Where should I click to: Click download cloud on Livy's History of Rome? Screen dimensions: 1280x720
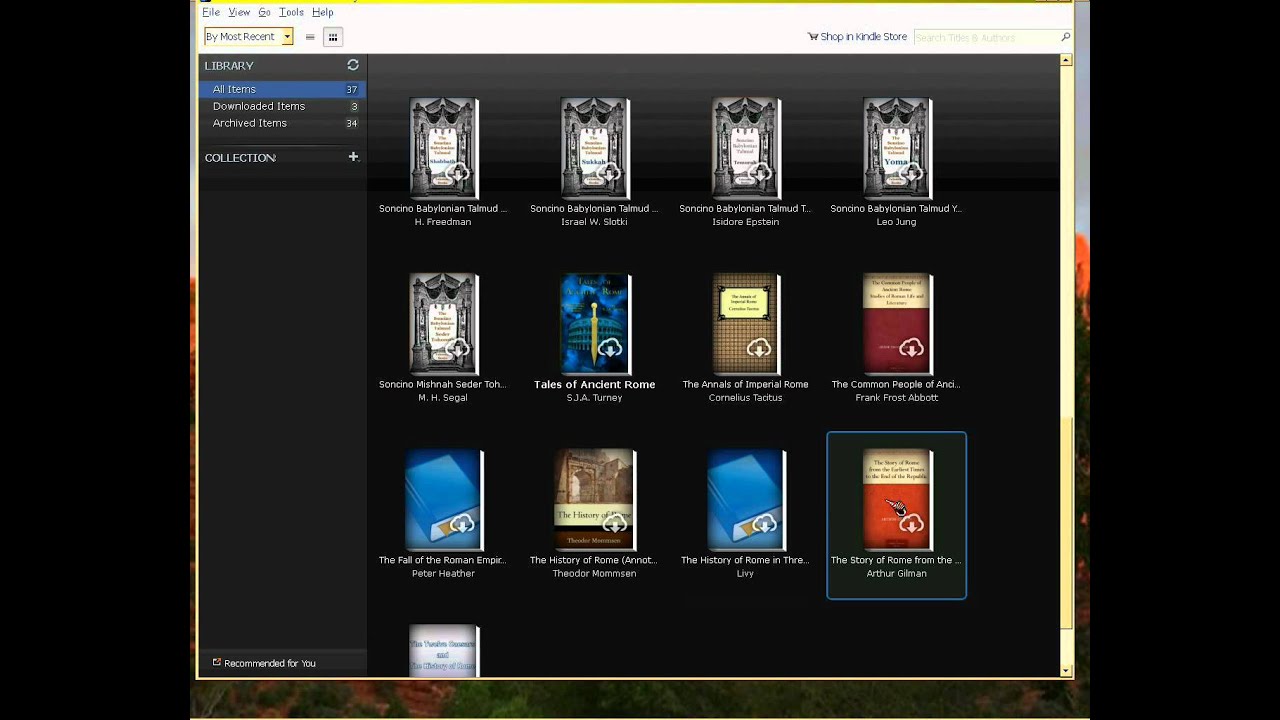[764, 524]
